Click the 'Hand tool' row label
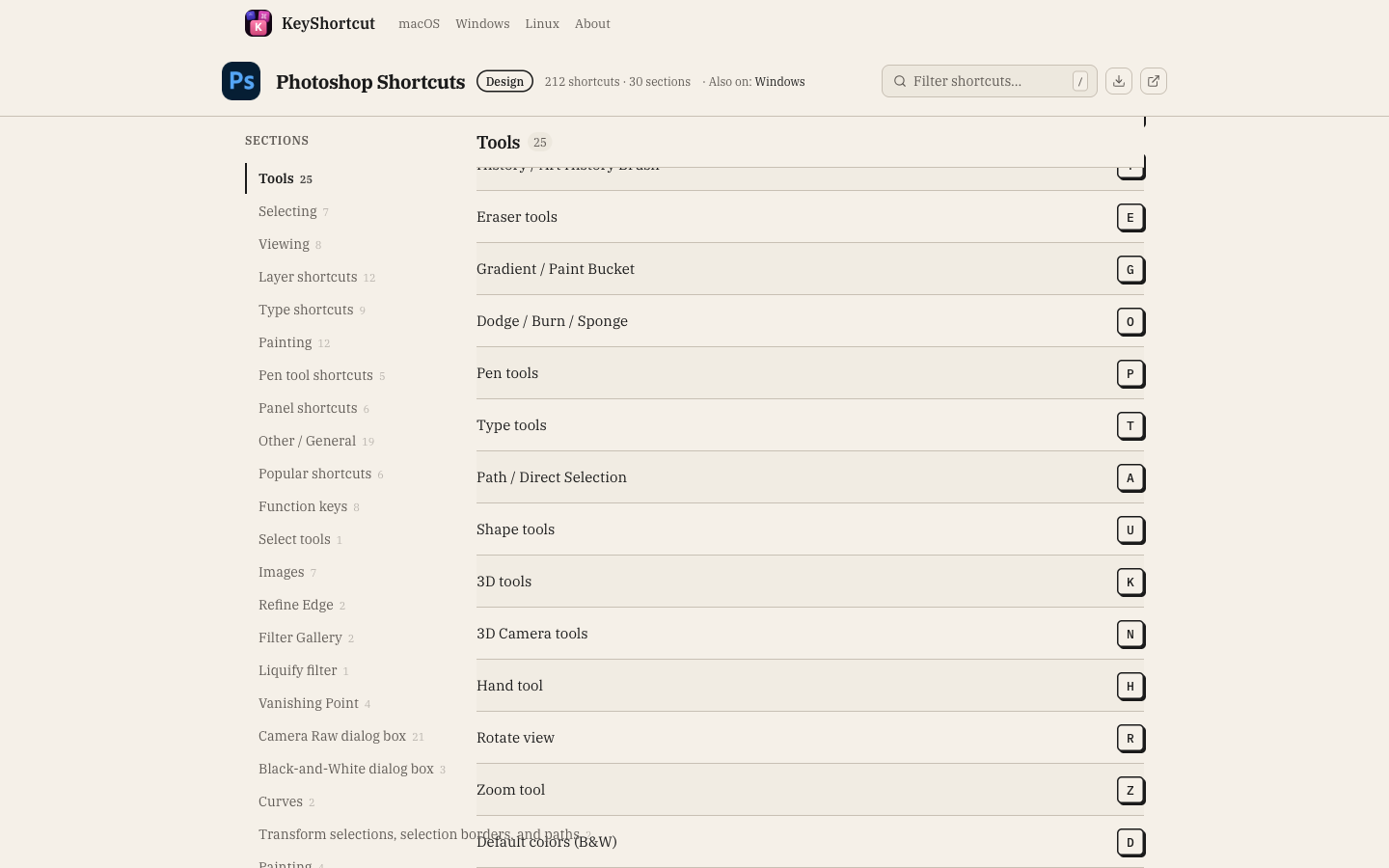This screenshot has height=868, width=1389. pos(509,686)
